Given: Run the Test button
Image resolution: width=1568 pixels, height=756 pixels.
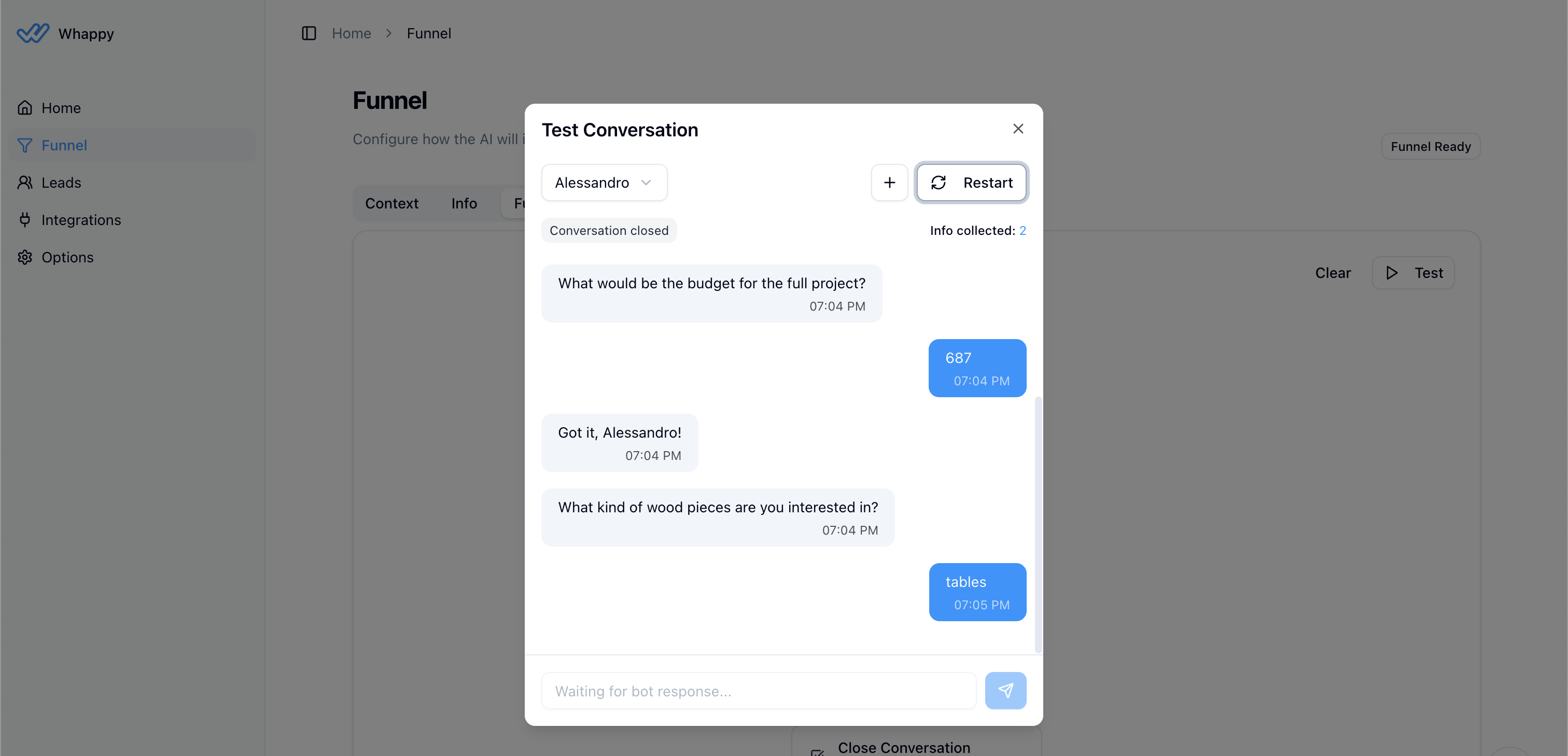Looking at the screenshot, I should 1413,273.
